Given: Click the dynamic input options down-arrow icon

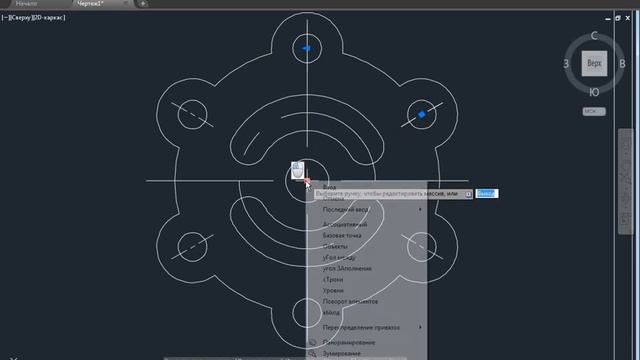Looking at the screenshot, I should coord(468,194).
